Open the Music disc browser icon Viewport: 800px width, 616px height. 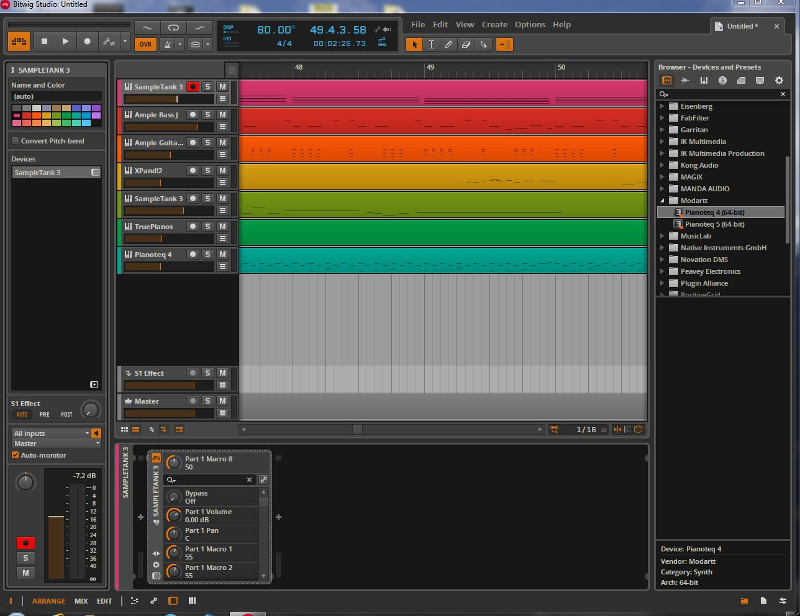click(x=722, y=81)
